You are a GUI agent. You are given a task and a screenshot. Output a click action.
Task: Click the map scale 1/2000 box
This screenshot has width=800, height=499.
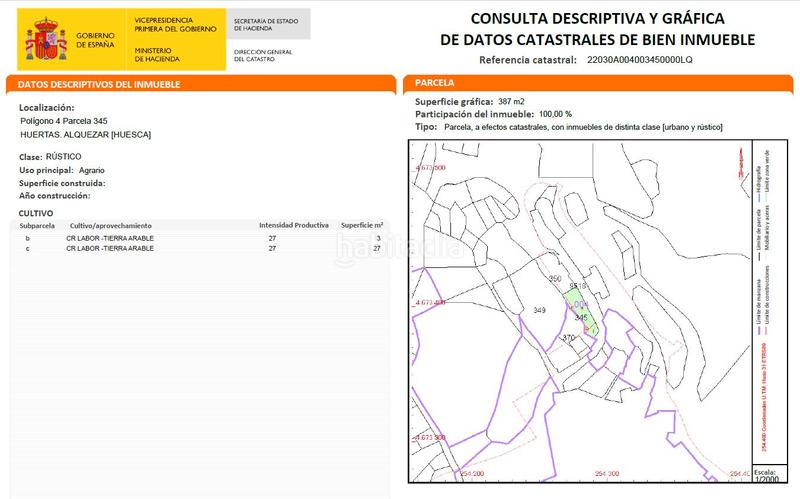tap(766, 476)
